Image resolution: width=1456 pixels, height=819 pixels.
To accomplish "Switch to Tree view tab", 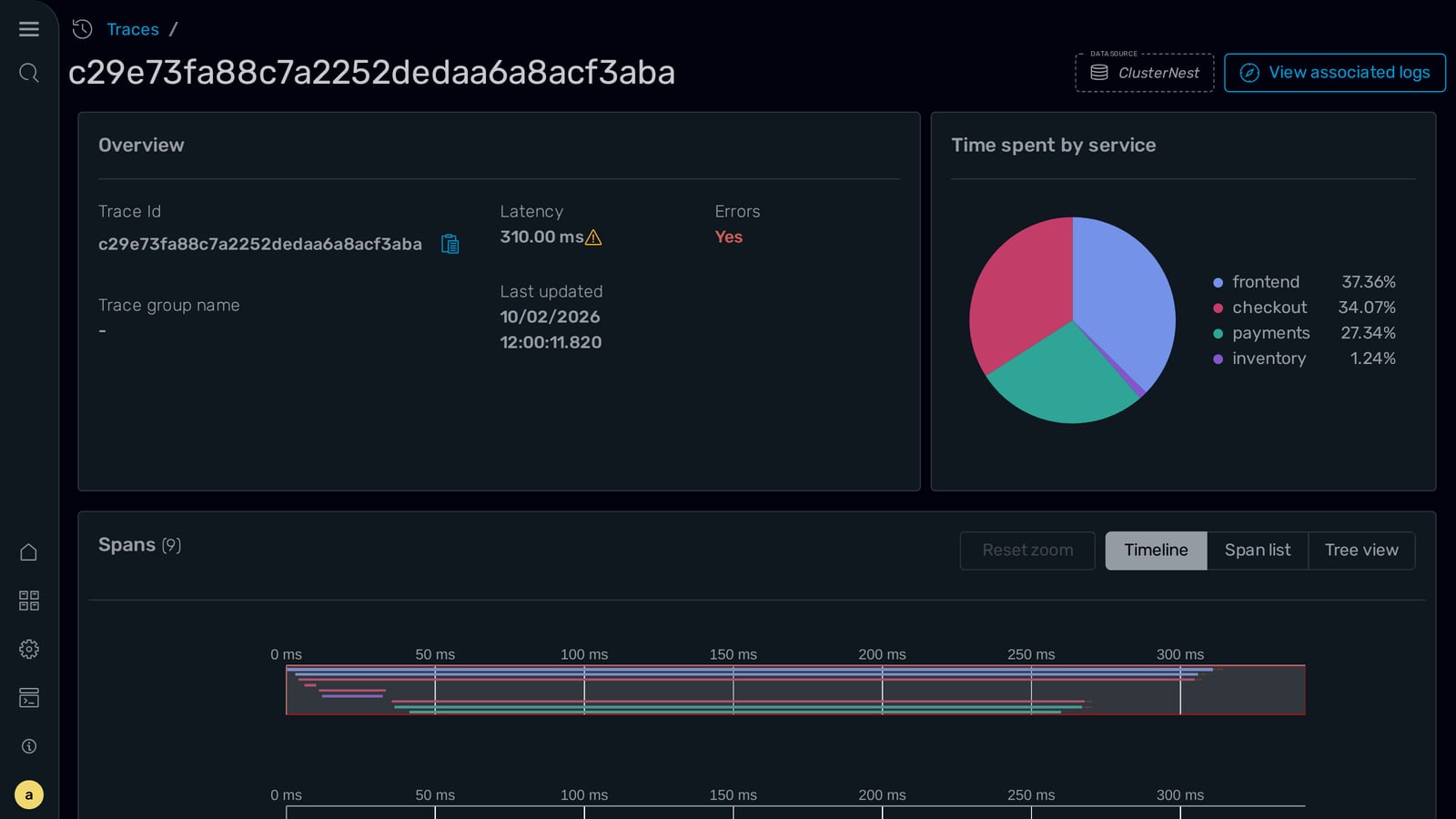I will 1361,551.
